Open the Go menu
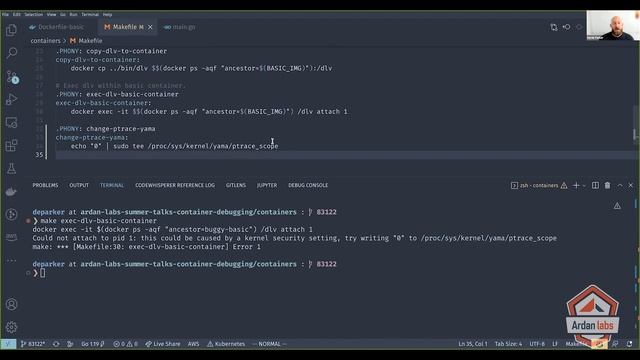 tap(63, 14)
